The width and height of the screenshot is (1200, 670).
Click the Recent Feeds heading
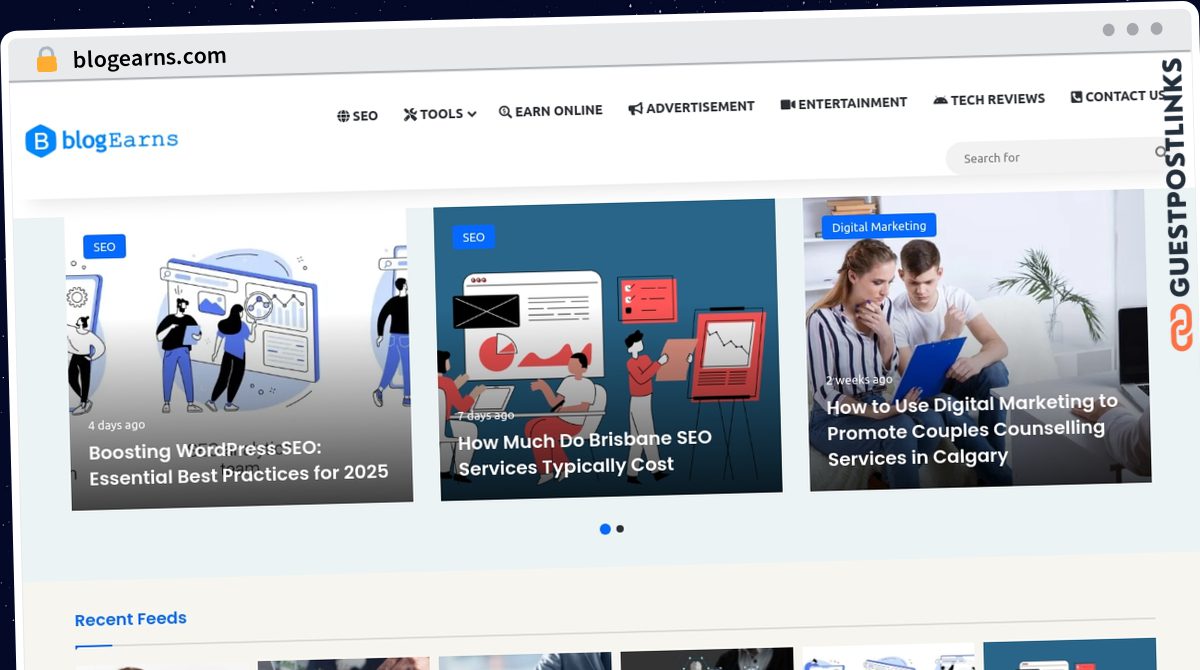[131, 619]
